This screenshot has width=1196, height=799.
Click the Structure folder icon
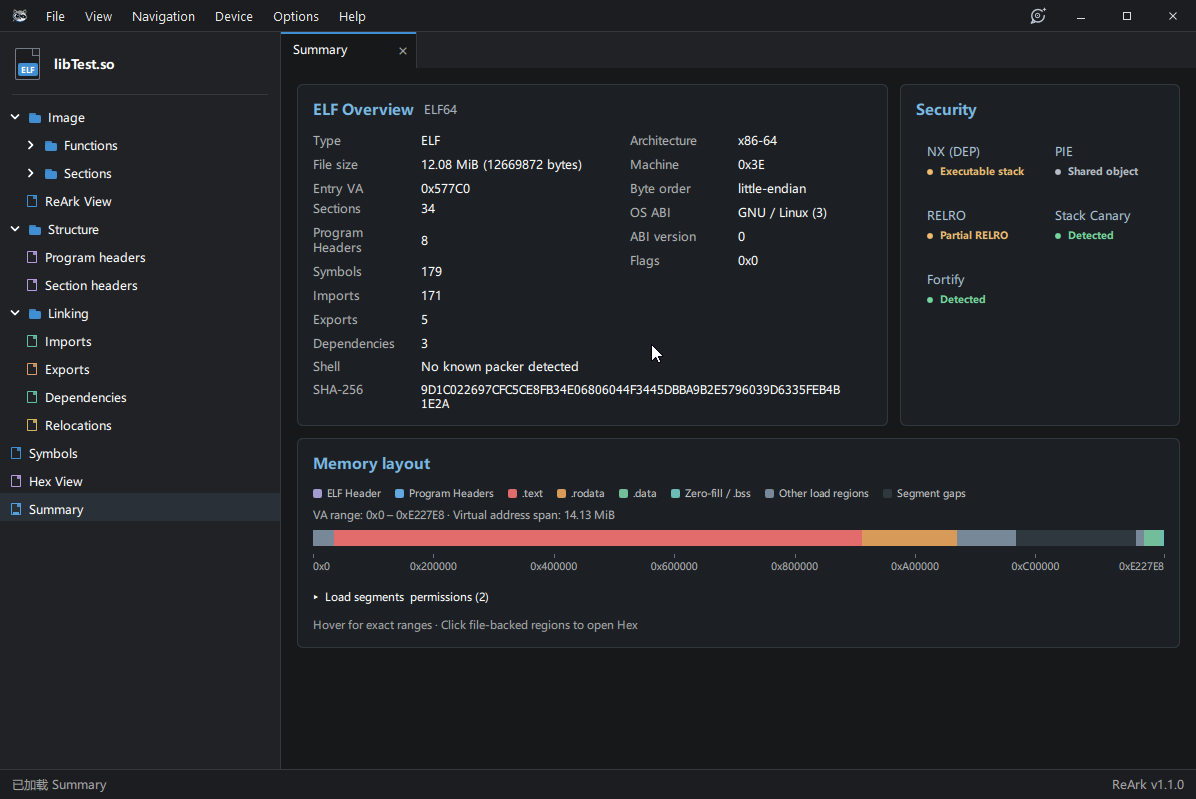pyautogui.click(x=35, y=229)
